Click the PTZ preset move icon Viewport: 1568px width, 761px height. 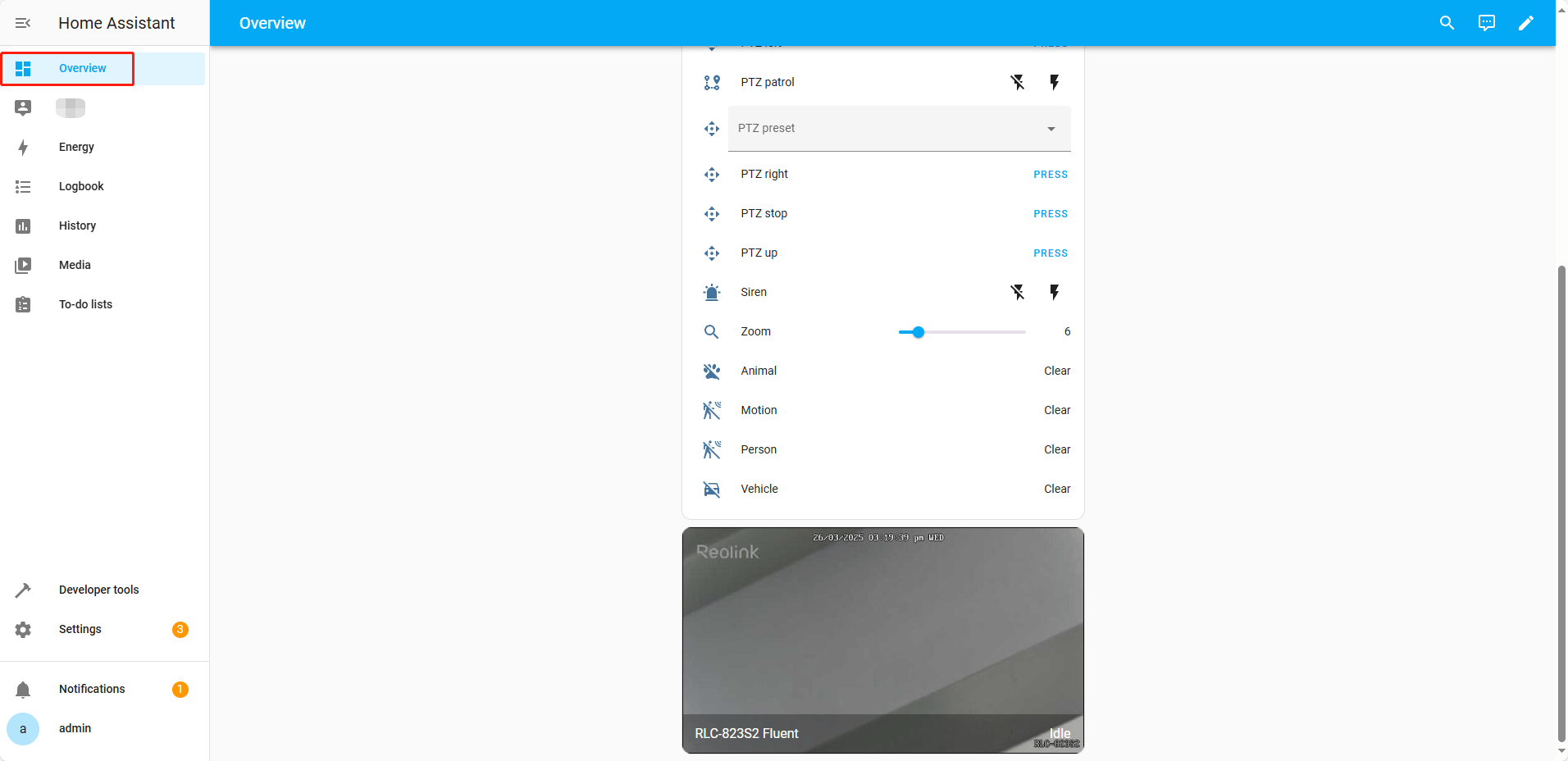712,129
